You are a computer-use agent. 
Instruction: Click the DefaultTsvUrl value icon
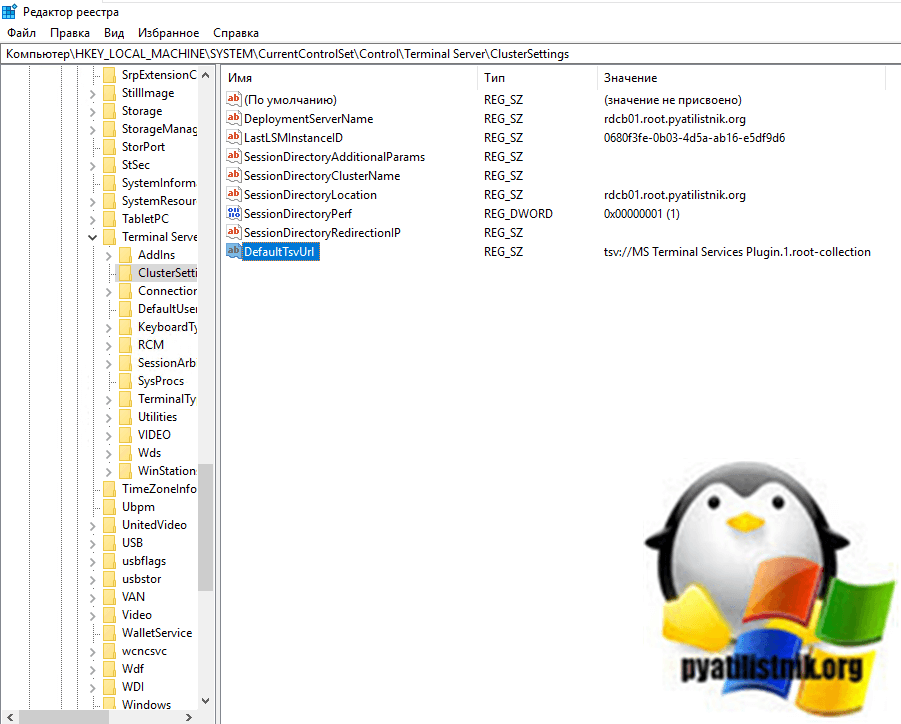[235, 252]
